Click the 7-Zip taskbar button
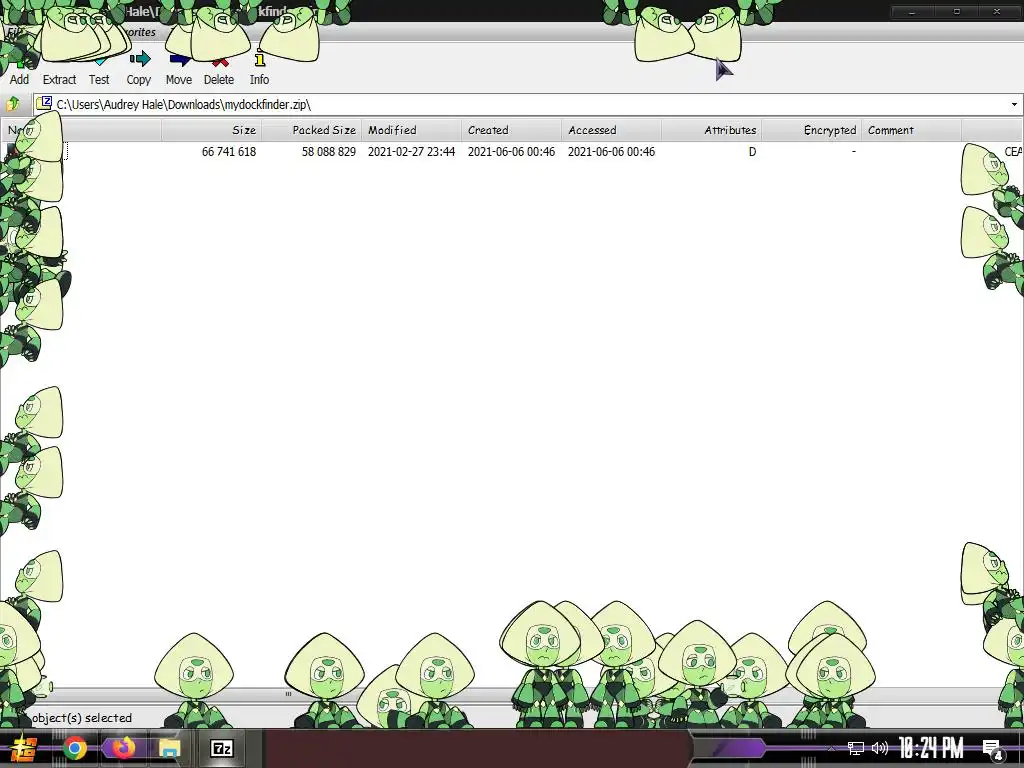 click(x=222, y=748)
